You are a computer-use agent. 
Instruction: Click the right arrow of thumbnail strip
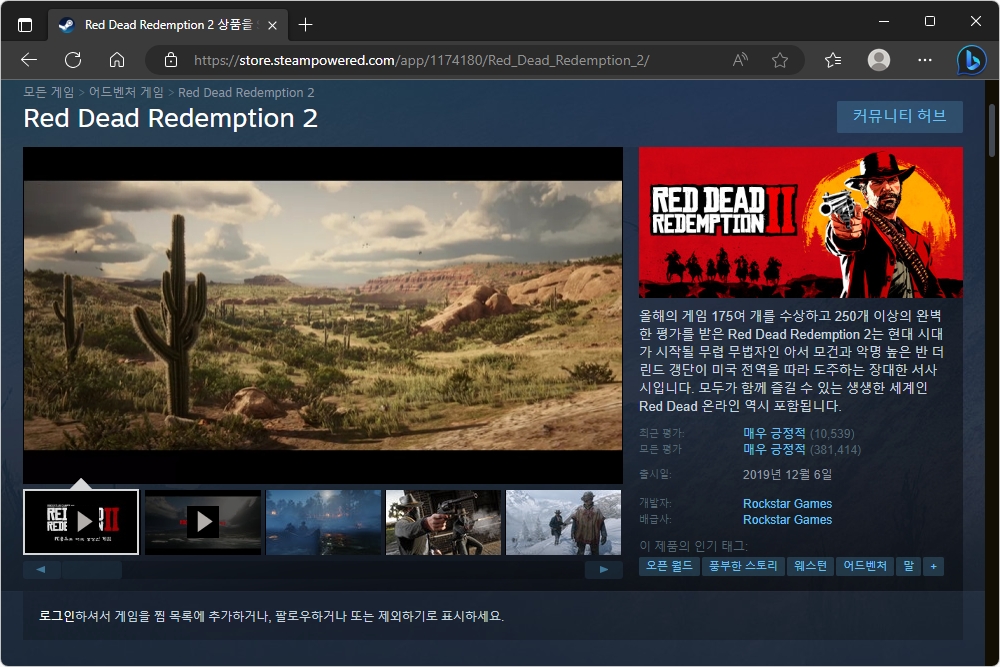[x=603, y=569]
